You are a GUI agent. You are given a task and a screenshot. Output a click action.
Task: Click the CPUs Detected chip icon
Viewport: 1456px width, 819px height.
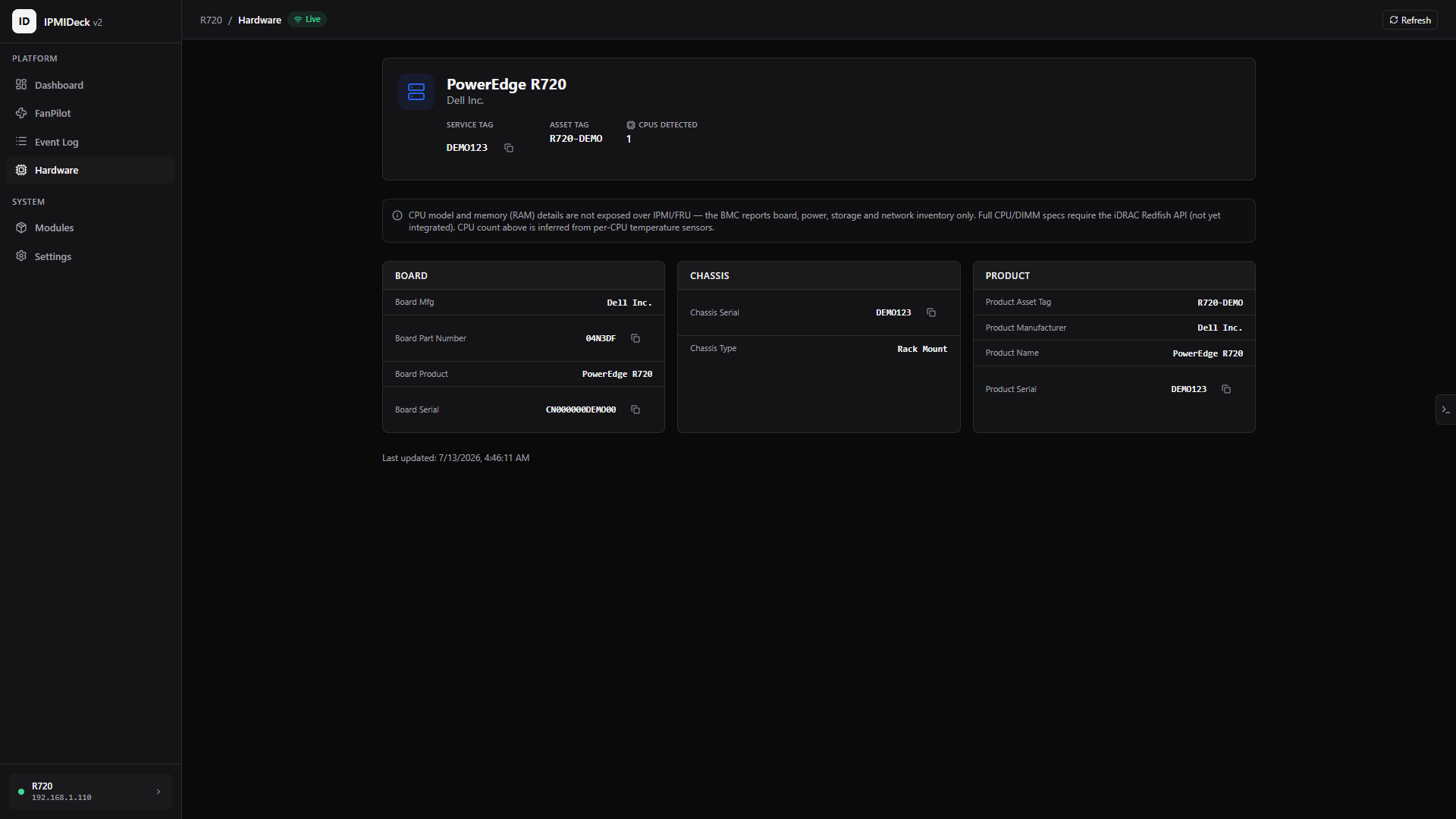pos(630,125)
